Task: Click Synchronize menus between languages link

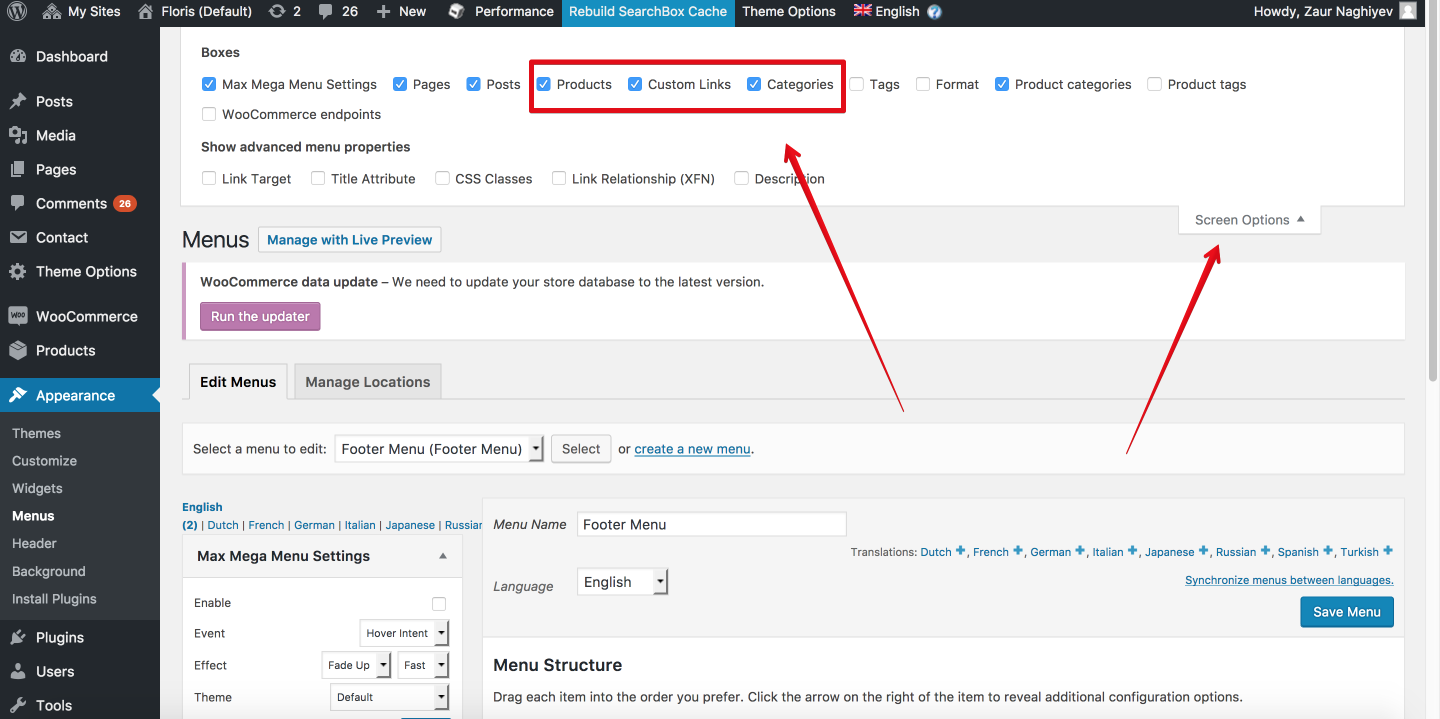Action: 1289,580
